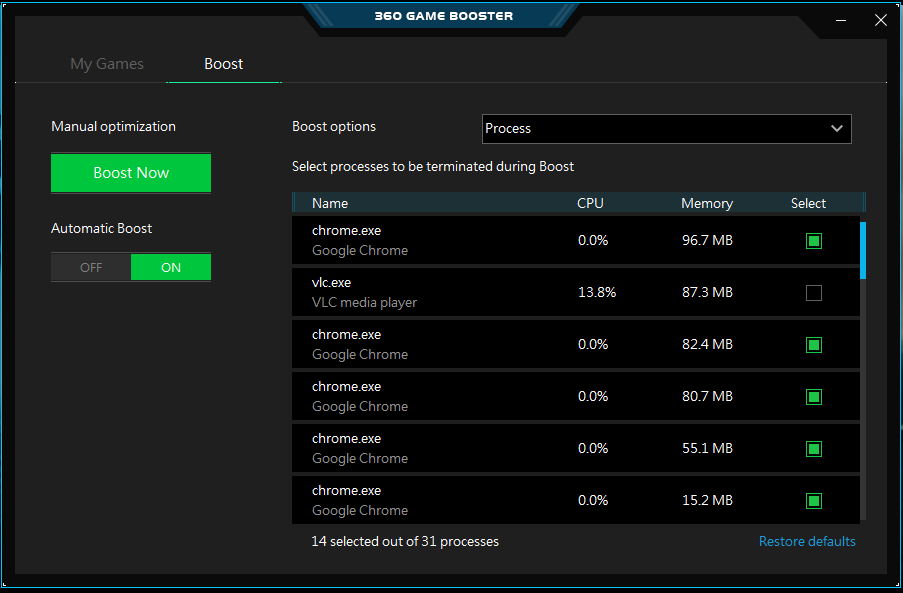Image resolution: width=903 pixels, height=593 pixels.
Task: Click the 'Select processes to be terminated' text
Action: tap(432, 166)
